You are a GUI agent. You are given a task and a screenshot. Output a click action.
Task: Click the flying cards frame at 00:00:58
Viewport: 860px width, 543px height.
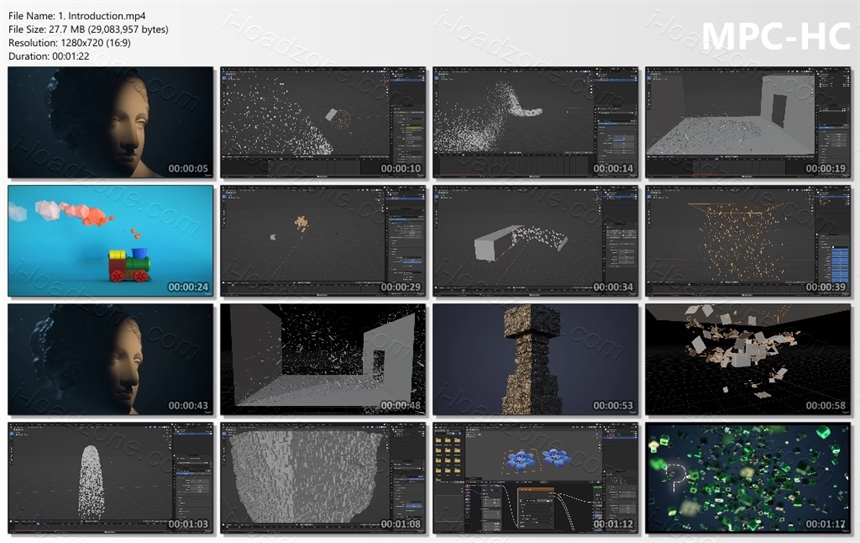[x=748, y=359]
